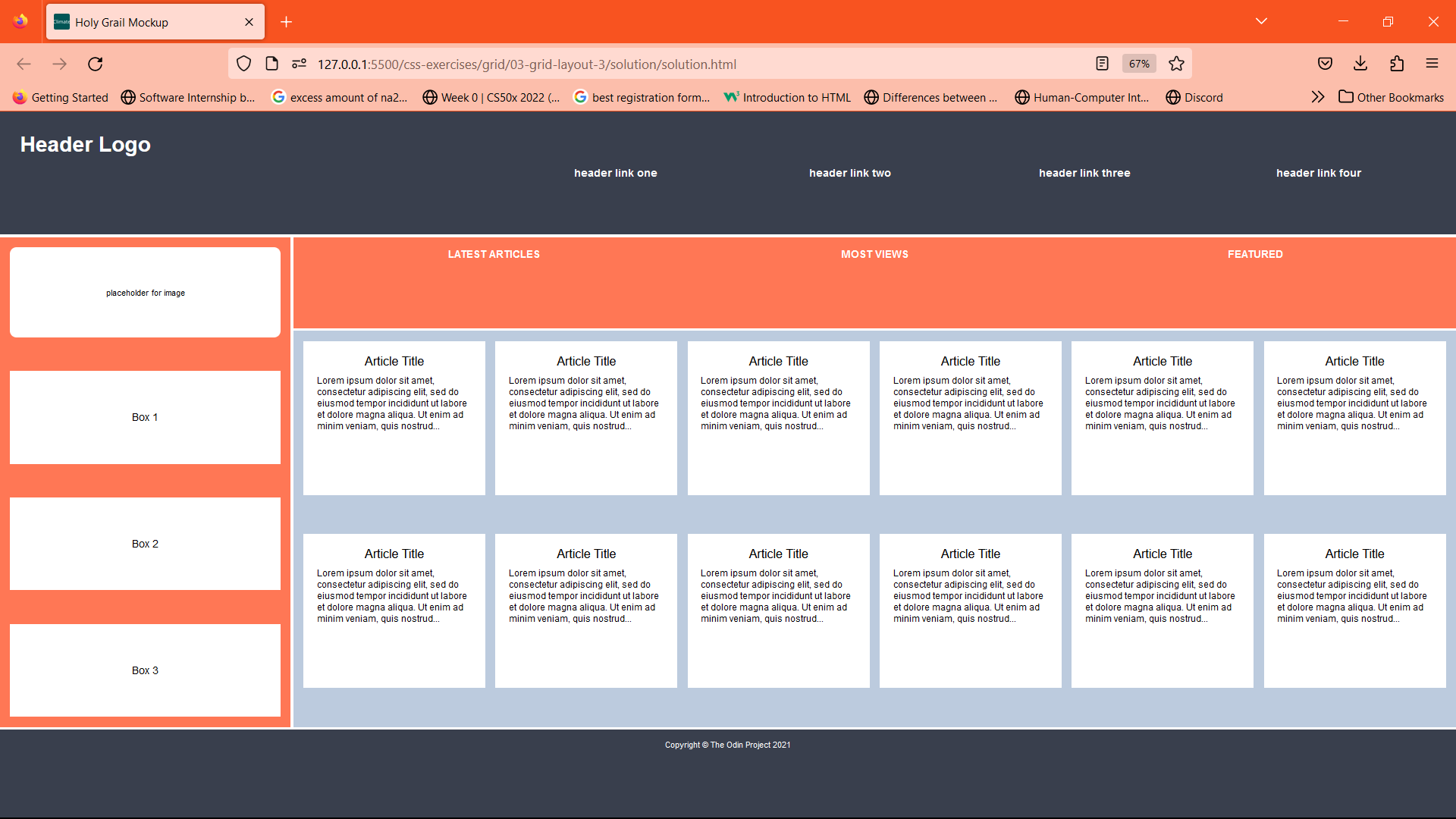Click the tracking protection shield

(x=243, y=64)
